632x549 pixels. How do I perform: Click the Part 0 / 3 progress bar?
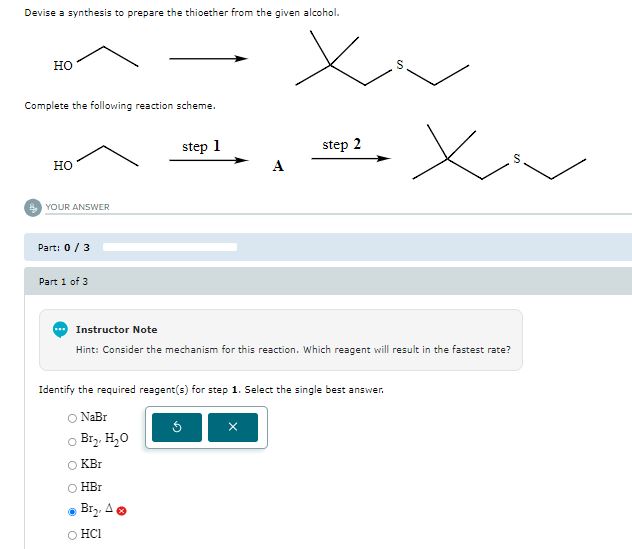point(170,247)
